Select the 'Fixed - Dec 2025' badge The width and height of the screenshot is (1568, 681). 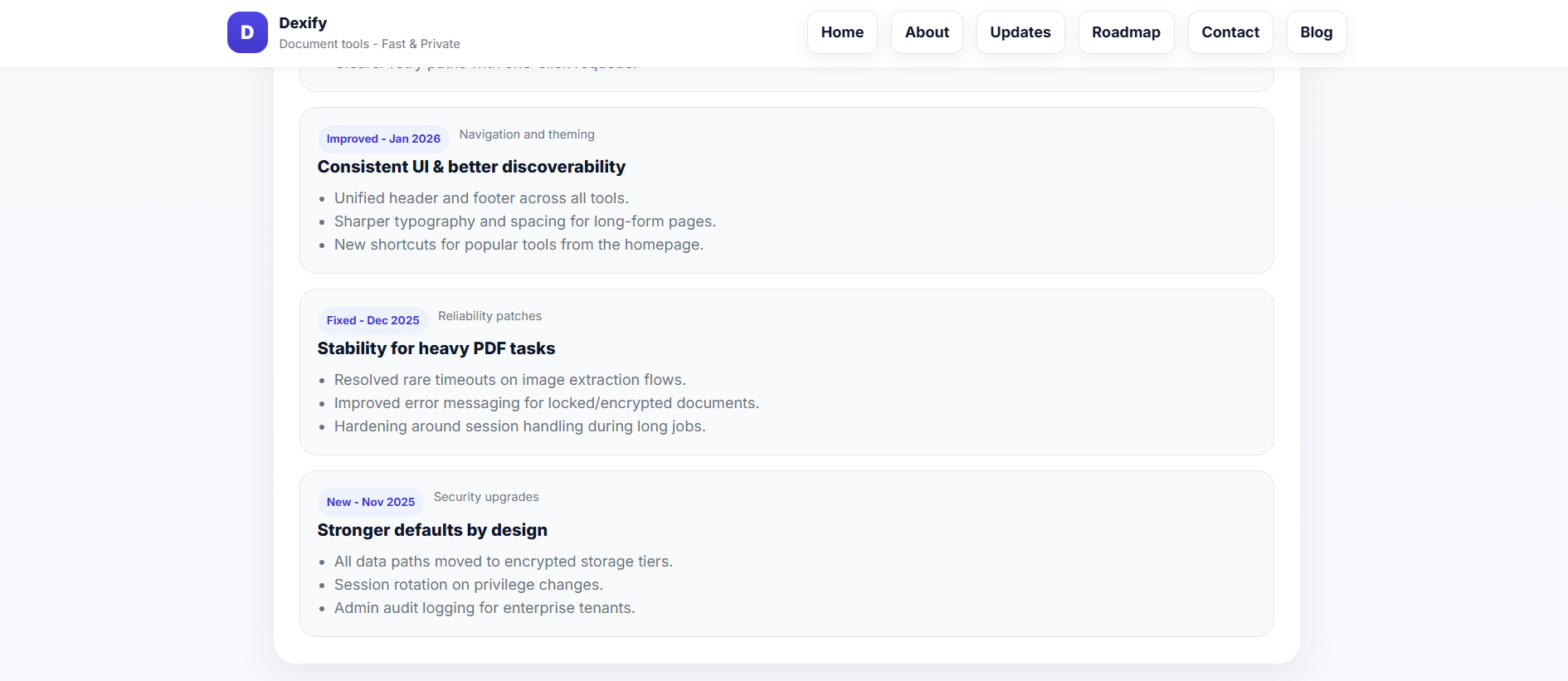(x=373, y=320)
